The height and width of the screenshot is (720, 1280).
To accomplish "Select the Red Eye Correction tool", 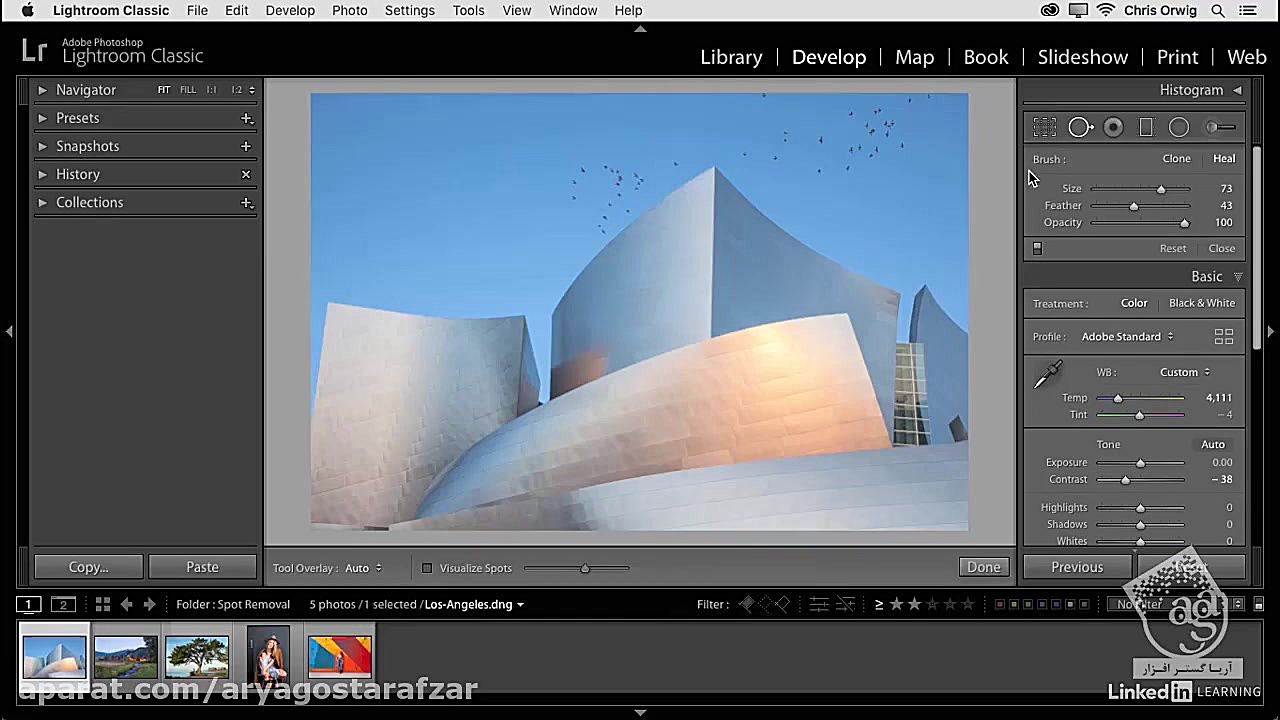I will (1113, 127).
